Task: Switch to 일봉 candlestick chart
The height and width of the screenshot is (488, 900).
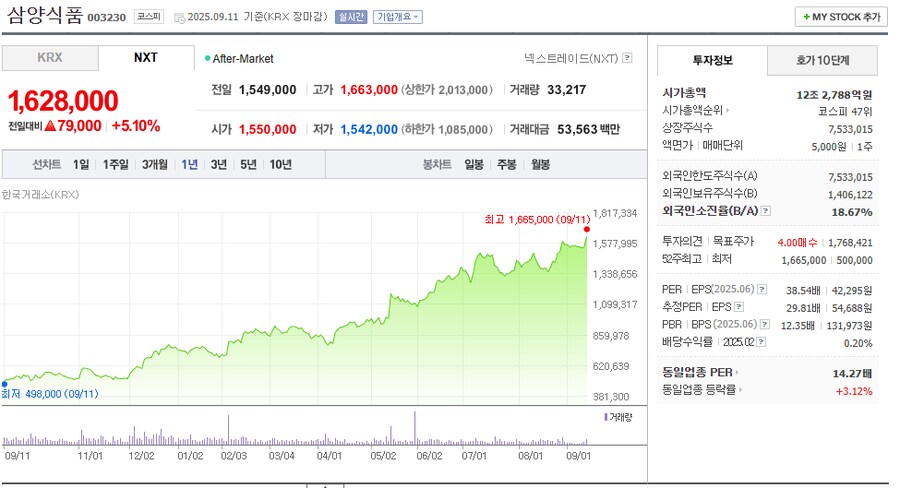Action: (x=474, y=165)
